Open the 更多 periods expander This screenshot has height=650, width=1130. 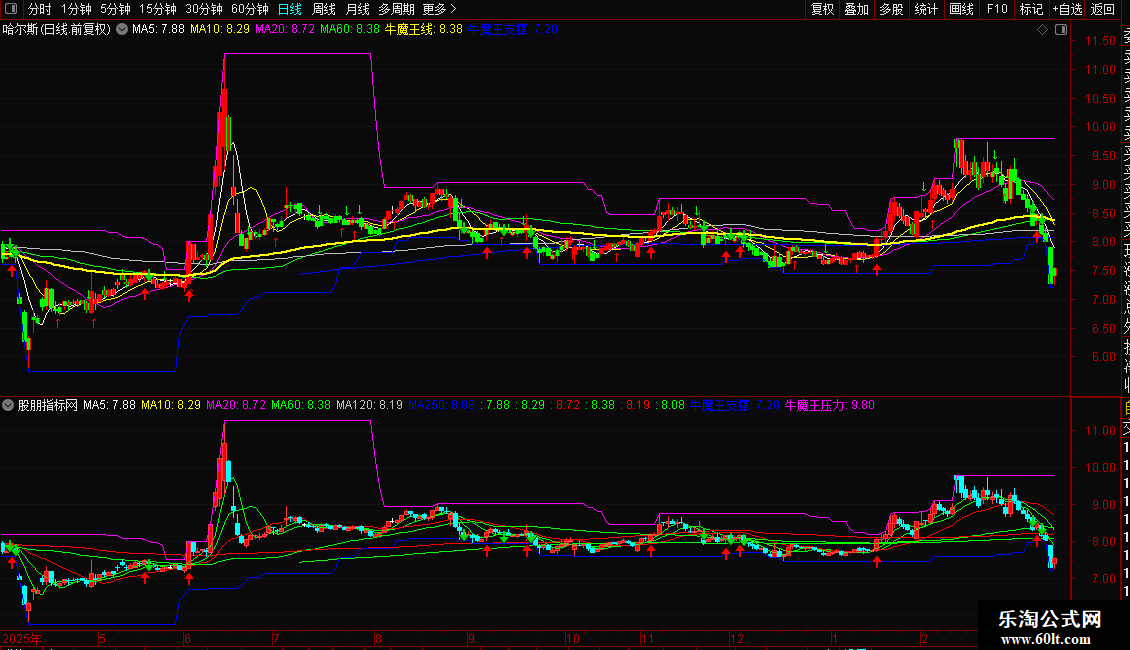[x=439, y=9]
